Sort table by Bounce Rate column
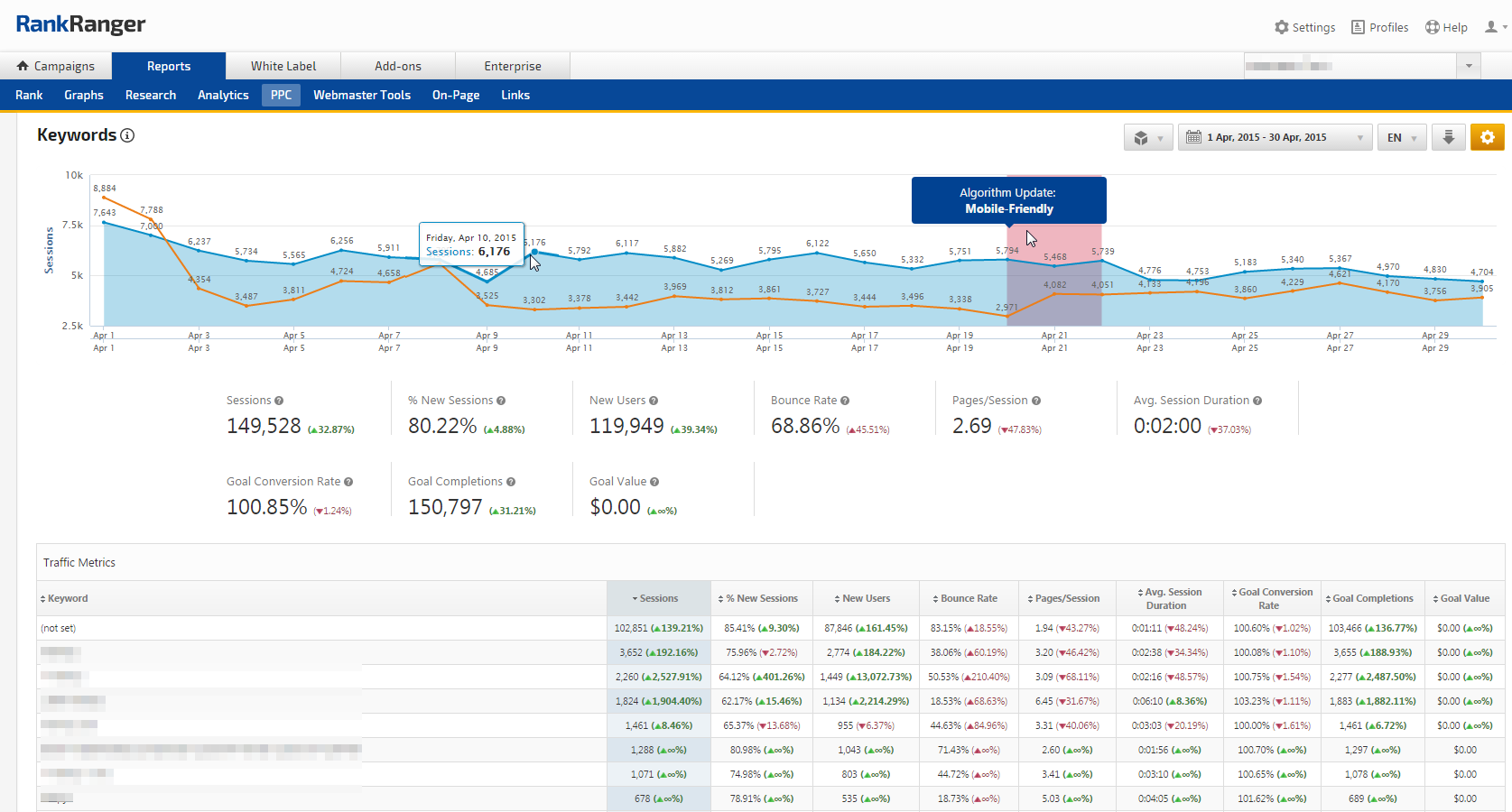Viewport: 1512px width, 812px height. tap(968, 598)
